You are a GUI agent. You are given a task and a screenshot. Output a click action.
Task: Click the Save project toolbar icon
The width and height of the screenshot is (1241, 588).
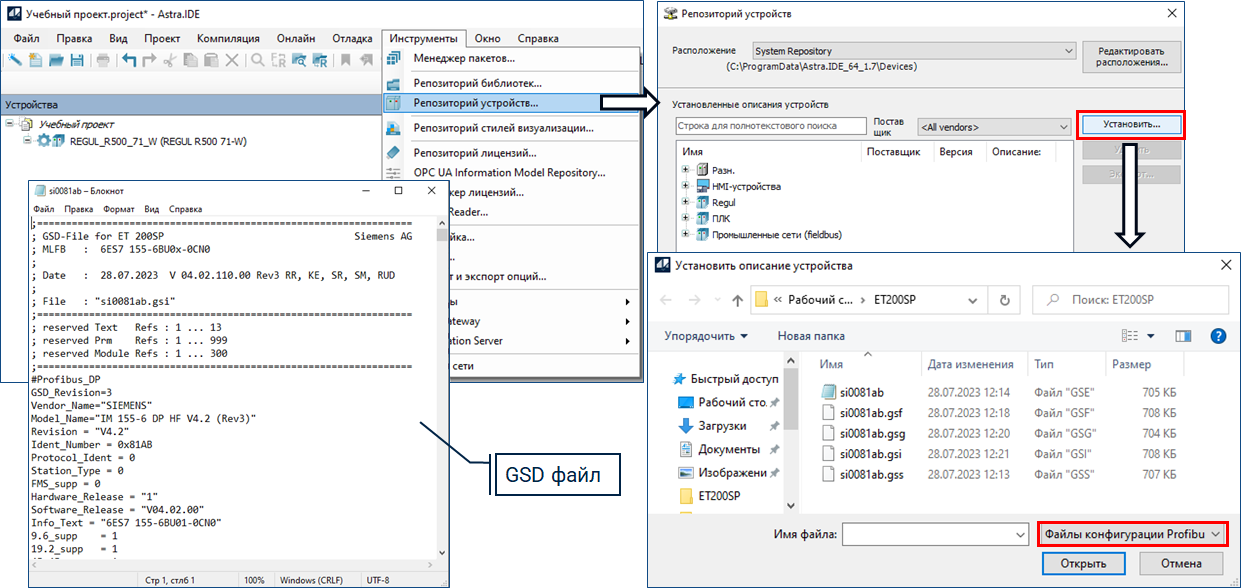[77, 61]
